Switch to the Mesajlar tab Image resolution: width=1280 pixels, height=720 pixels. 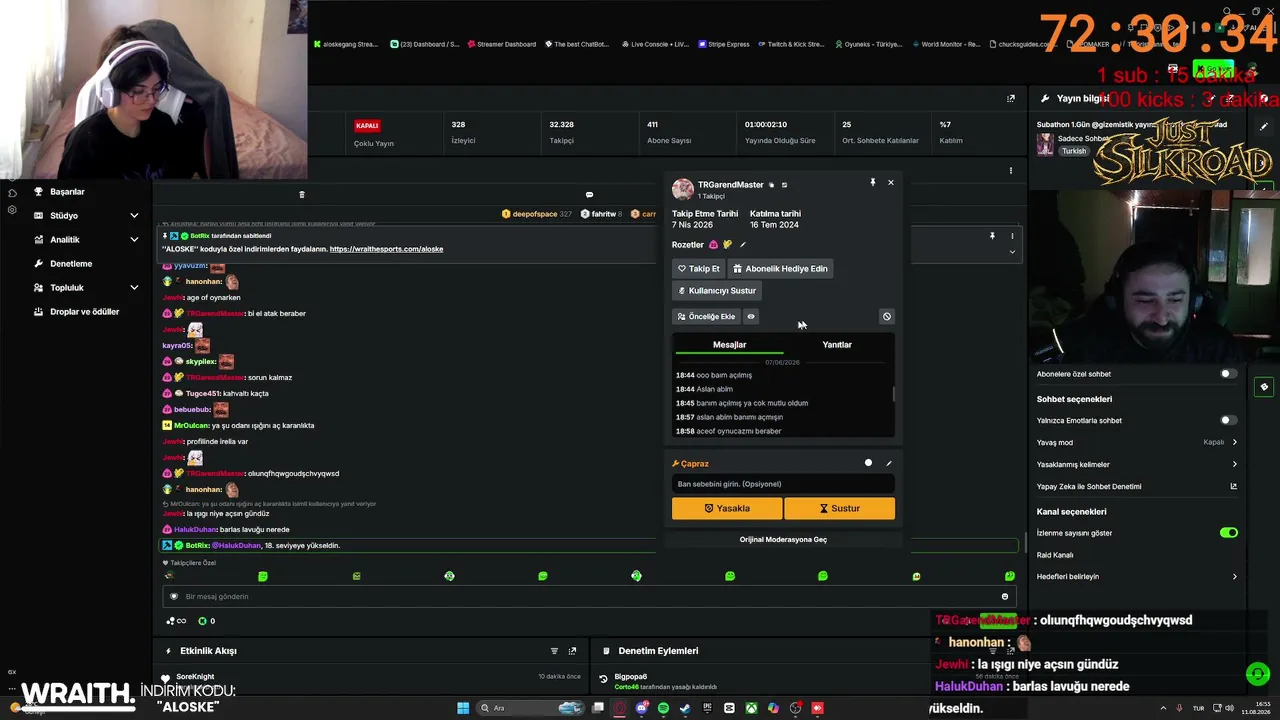(729, 345)
